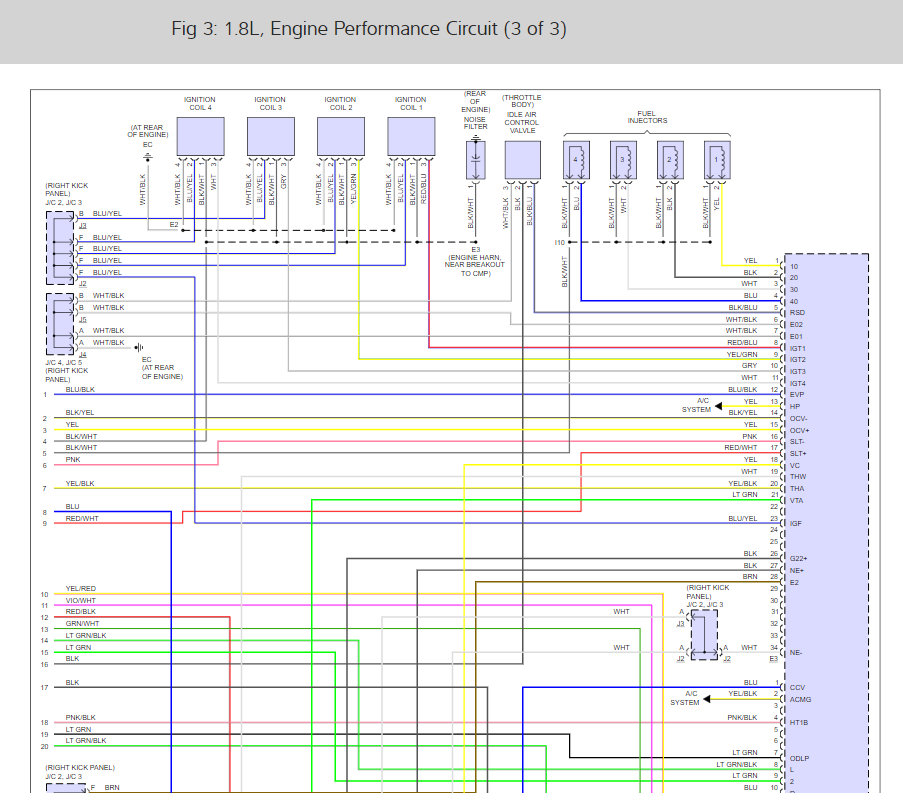Click the OCV- pin label
The height and width of the screenshot is (810, 903).
tap(798, 419)
